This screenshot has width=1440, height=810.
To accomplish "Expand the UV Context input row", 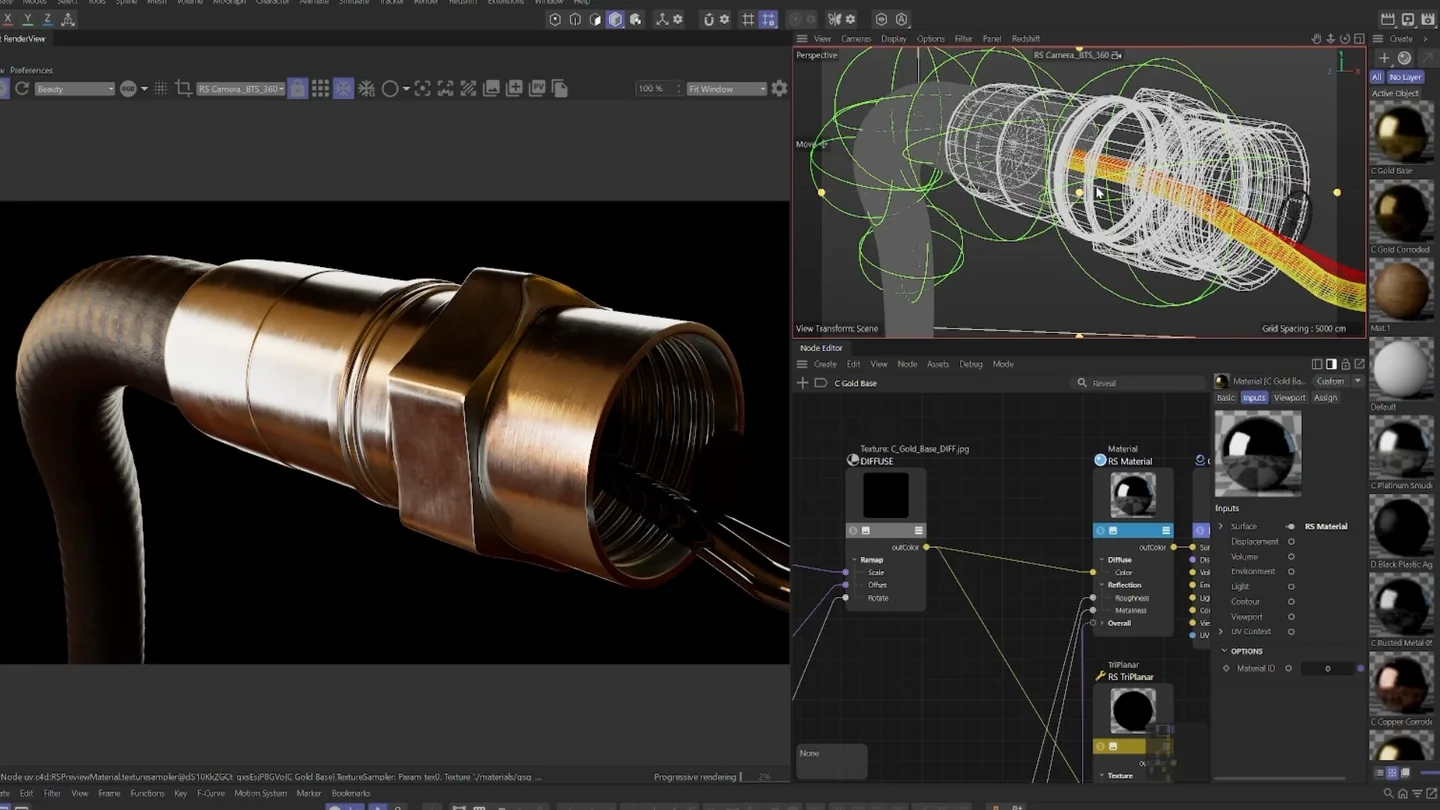I will click(1220, 632).
